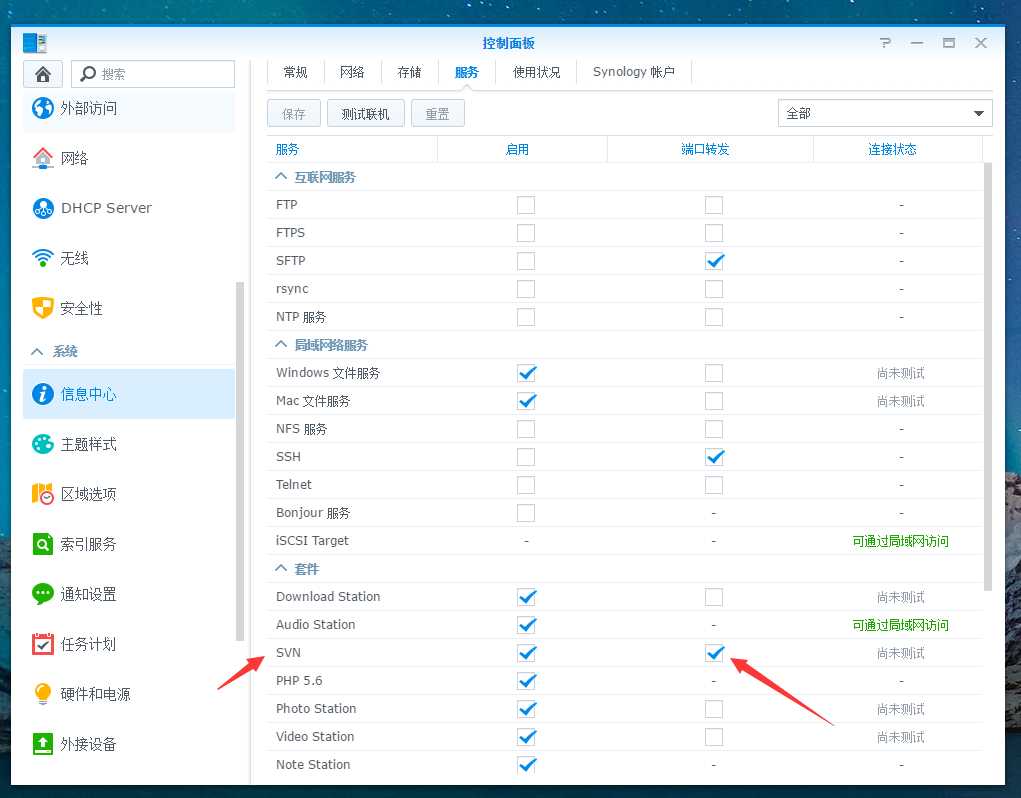Click the 测试联机 button

point(365,114)
